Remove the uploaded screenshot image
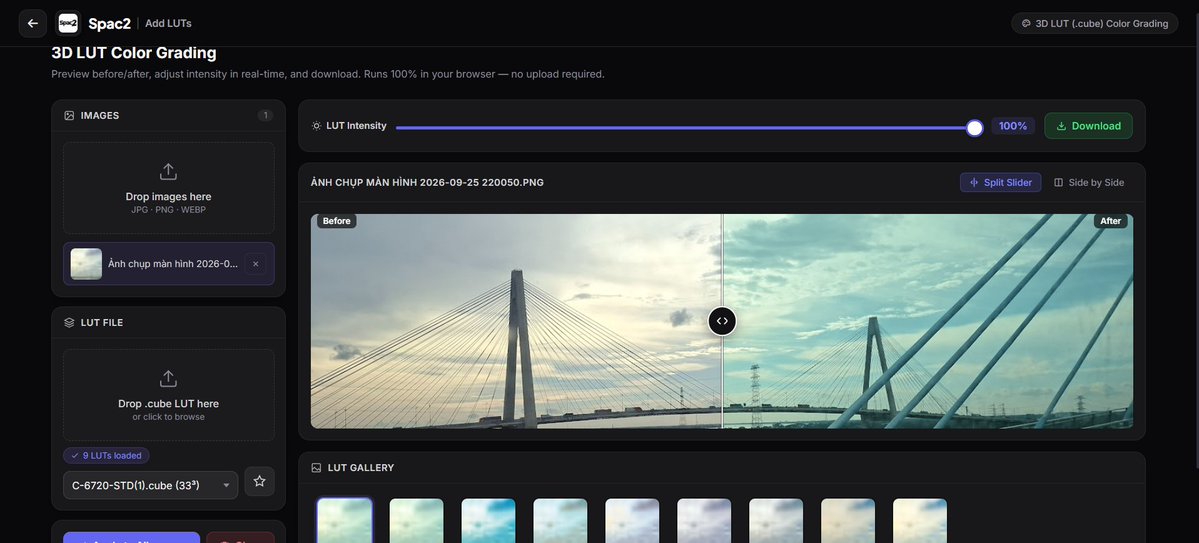This screenshot has height=543, width=1199. [x=255, y=264]
